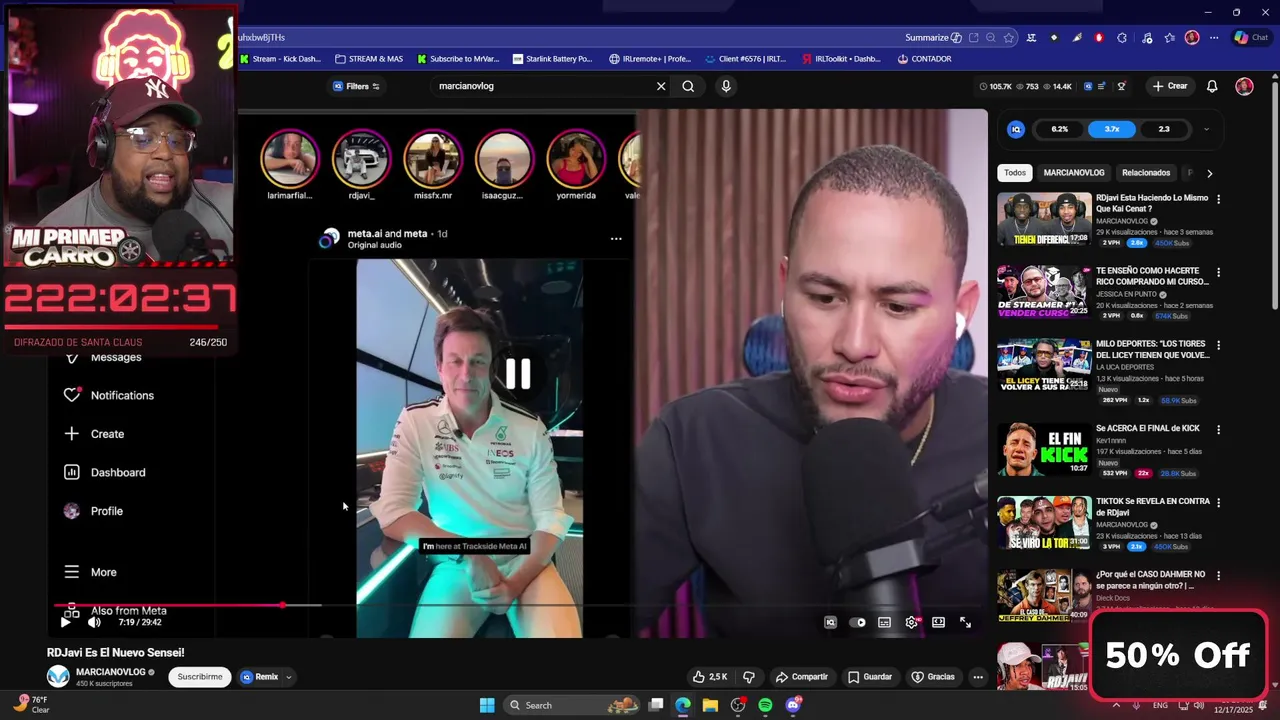Mute the video volume icon
1280x720 pixels.
(94, 622)
